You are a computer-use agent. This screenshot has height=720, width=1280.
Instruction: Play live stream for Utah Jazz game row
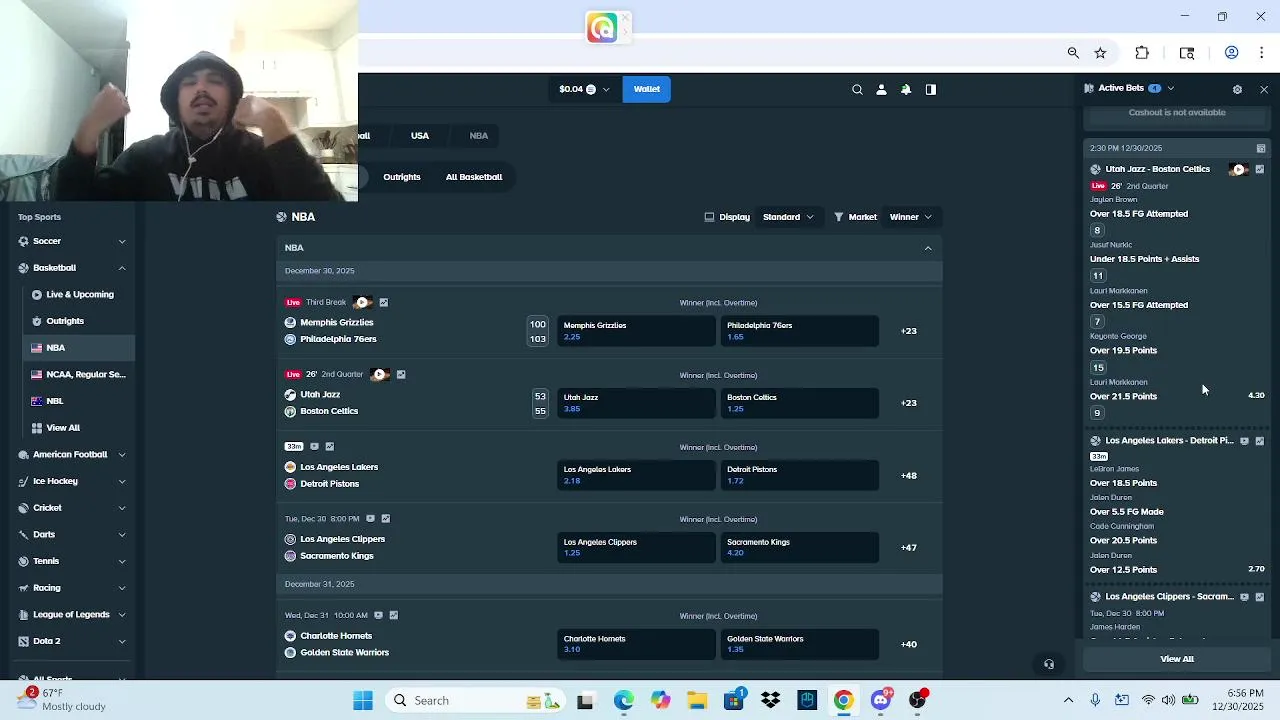click(380, 374)
